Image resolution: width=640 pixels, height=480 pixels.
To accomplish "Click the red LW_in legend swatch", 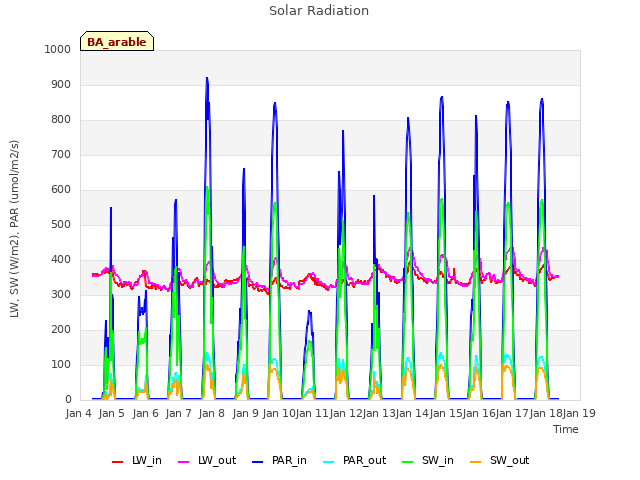I will click(x=118, y=462).
